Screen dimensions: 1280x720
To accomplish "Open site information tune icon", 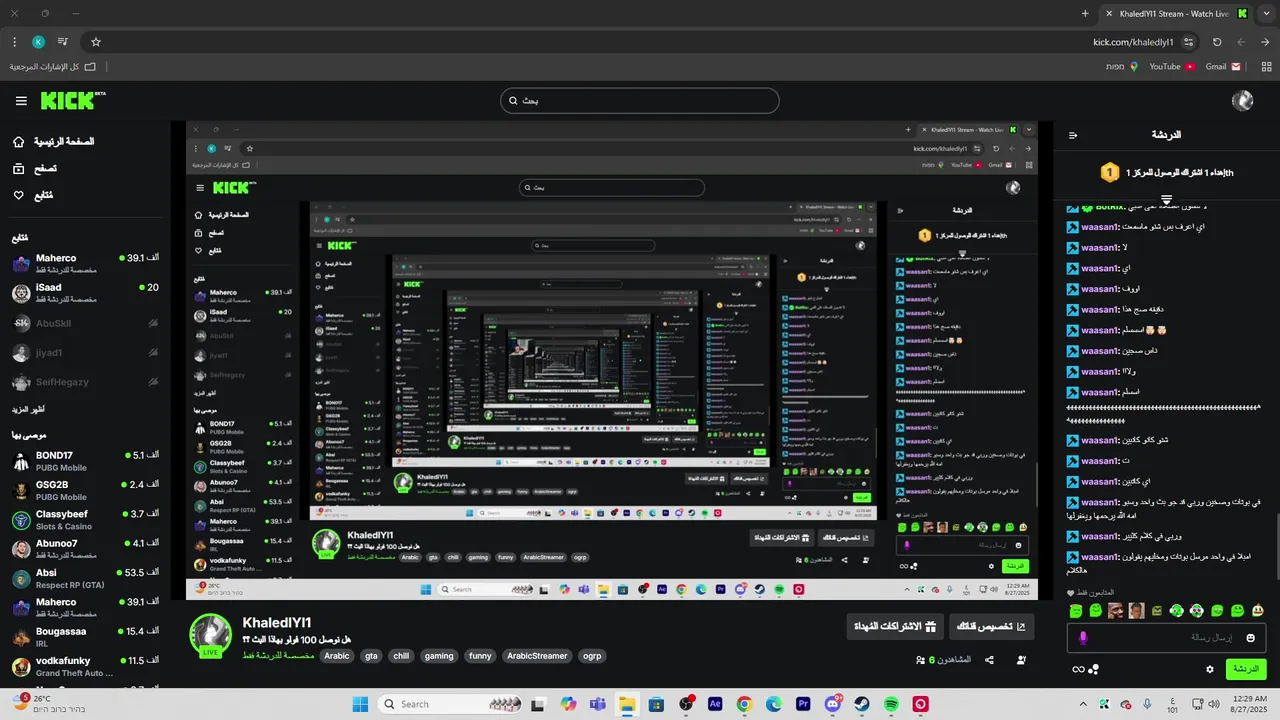I will (x=1188, y=42).
